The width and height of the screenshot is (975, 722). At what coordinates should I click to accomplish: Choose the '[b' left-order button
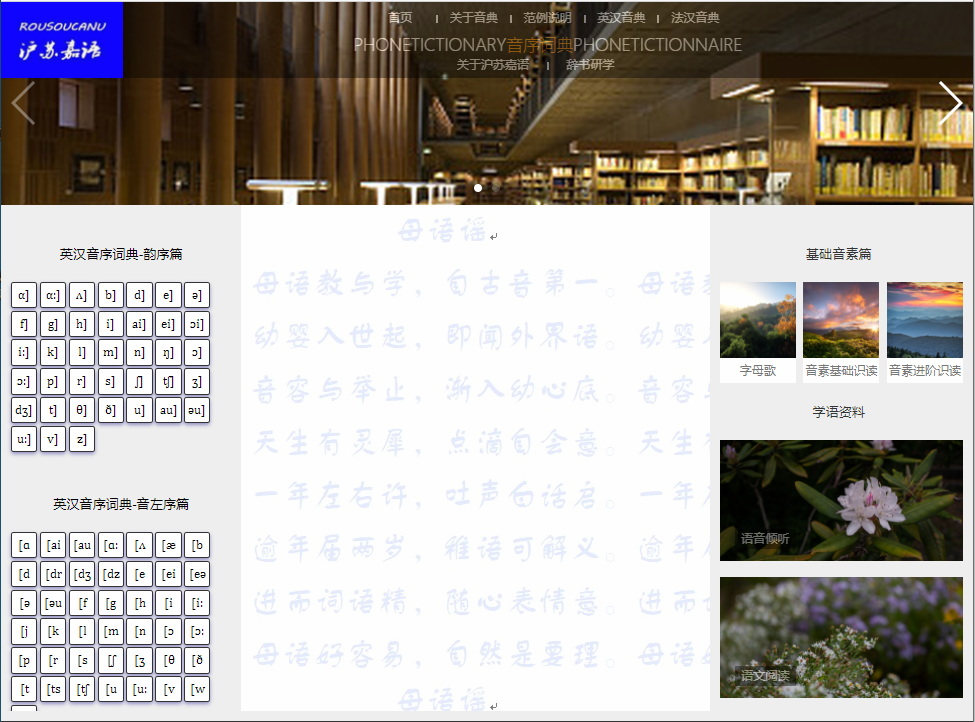(x=196, y=545)
